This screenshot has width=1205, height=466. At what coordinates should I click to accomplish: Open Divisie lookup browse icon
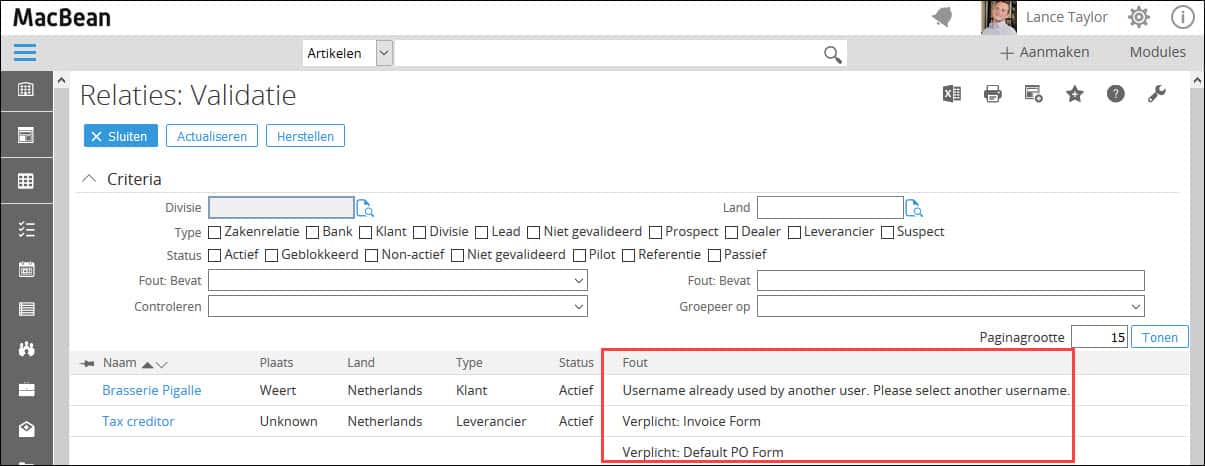point(366,208)
